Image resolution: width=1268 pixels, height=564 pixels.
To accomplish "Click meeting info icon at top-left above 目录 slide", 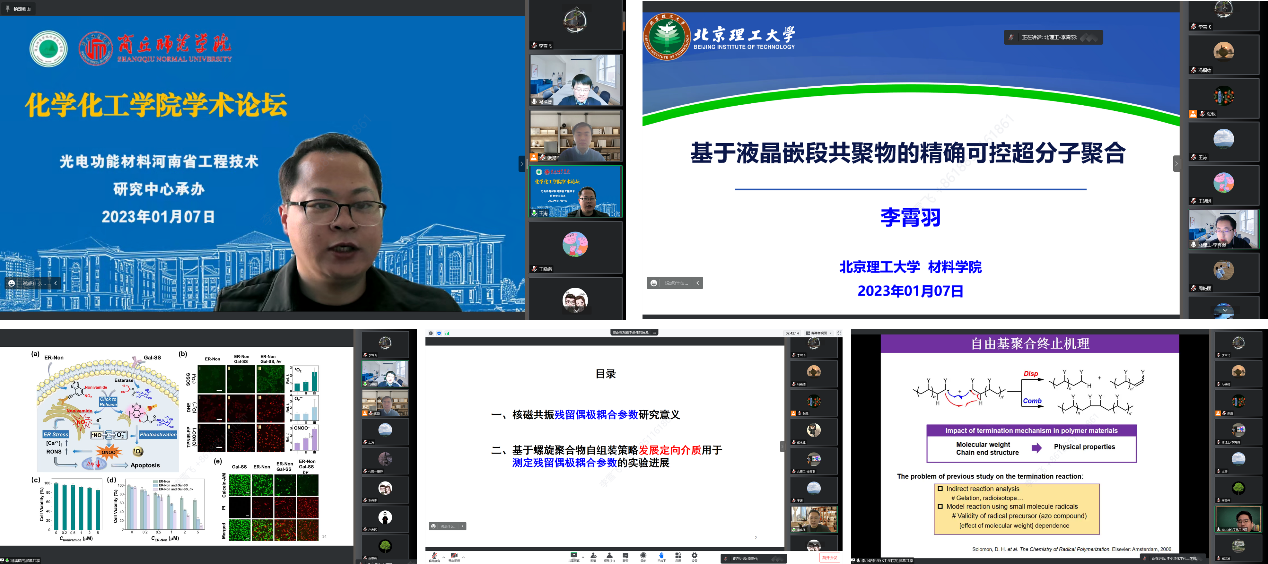I will tap(430, 331).
